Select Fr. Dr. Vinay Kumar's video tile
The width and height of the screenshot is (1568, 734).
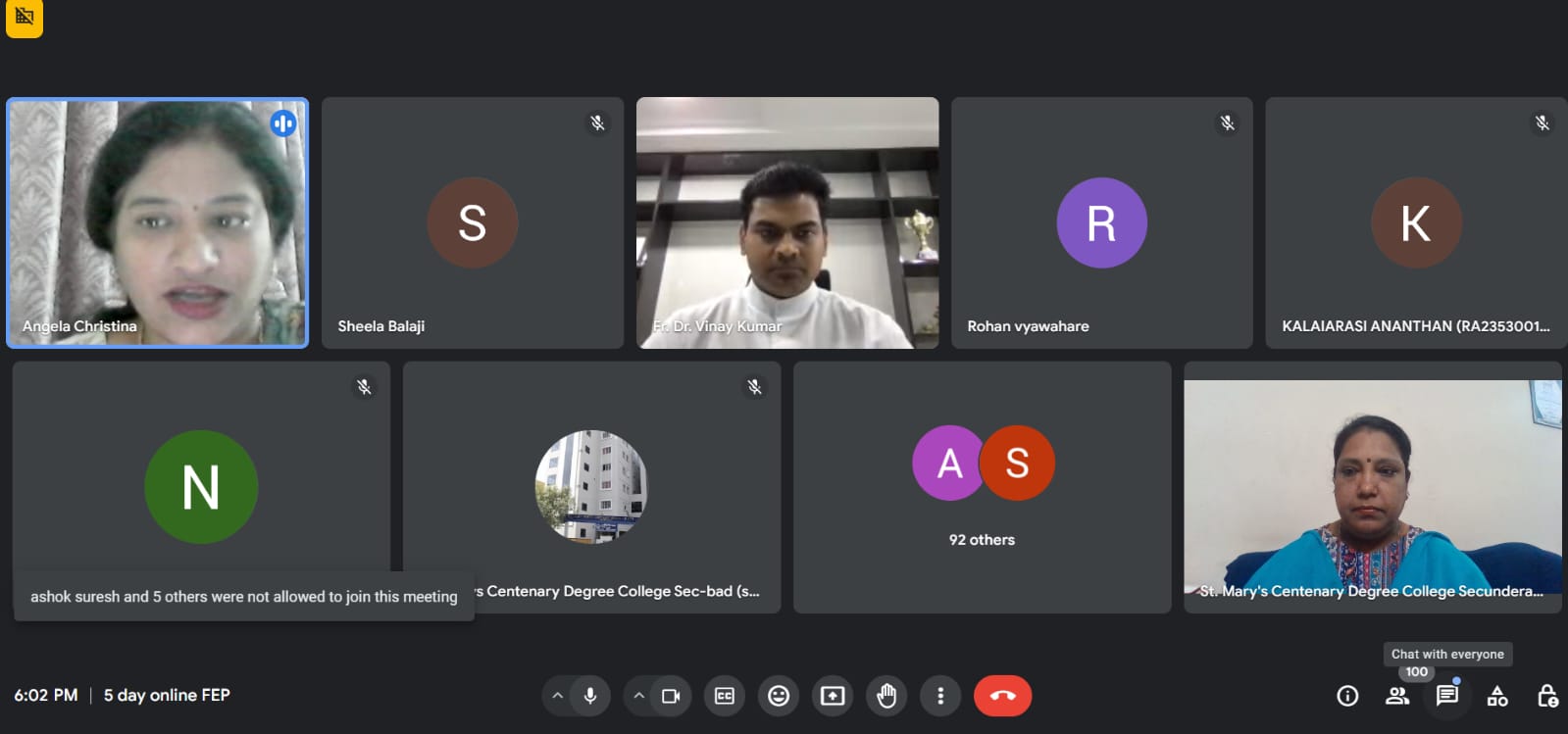point(787,222)
